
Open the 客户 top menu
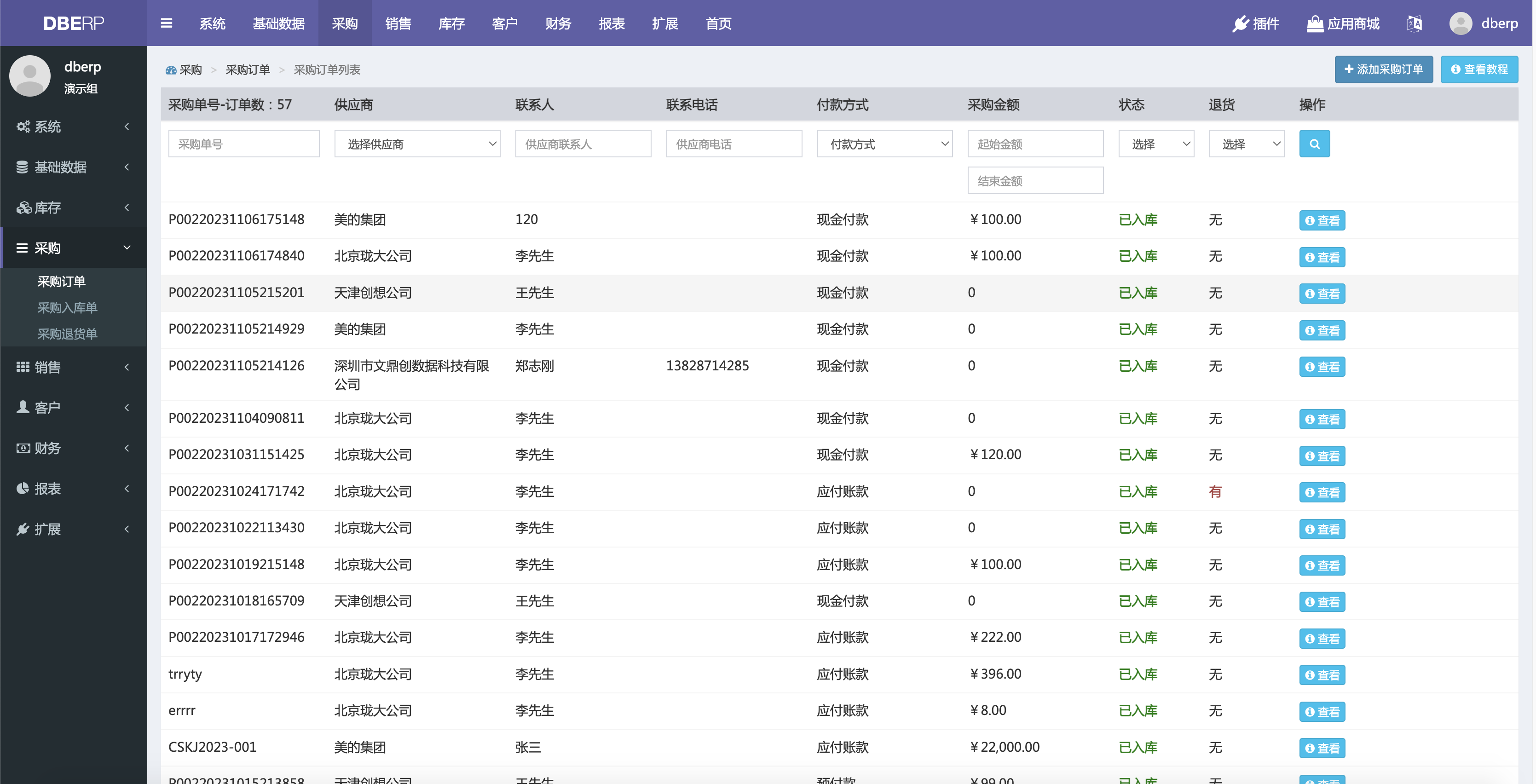(x=504, y=23)
